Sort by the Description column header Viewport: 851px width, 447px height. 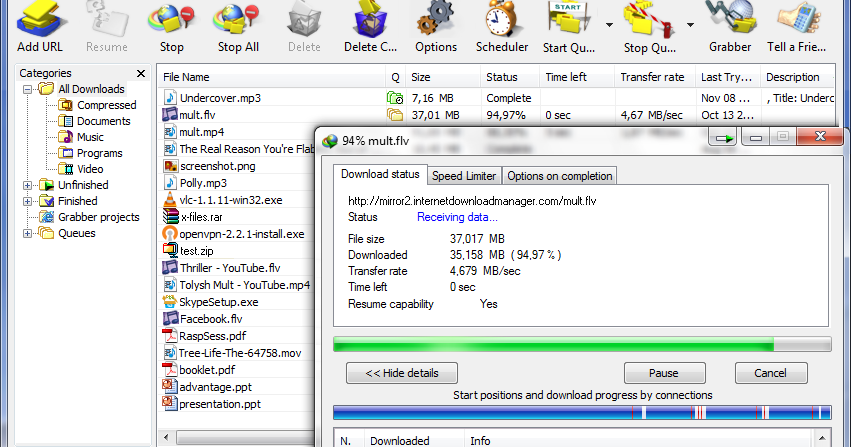tap(797, 77)
